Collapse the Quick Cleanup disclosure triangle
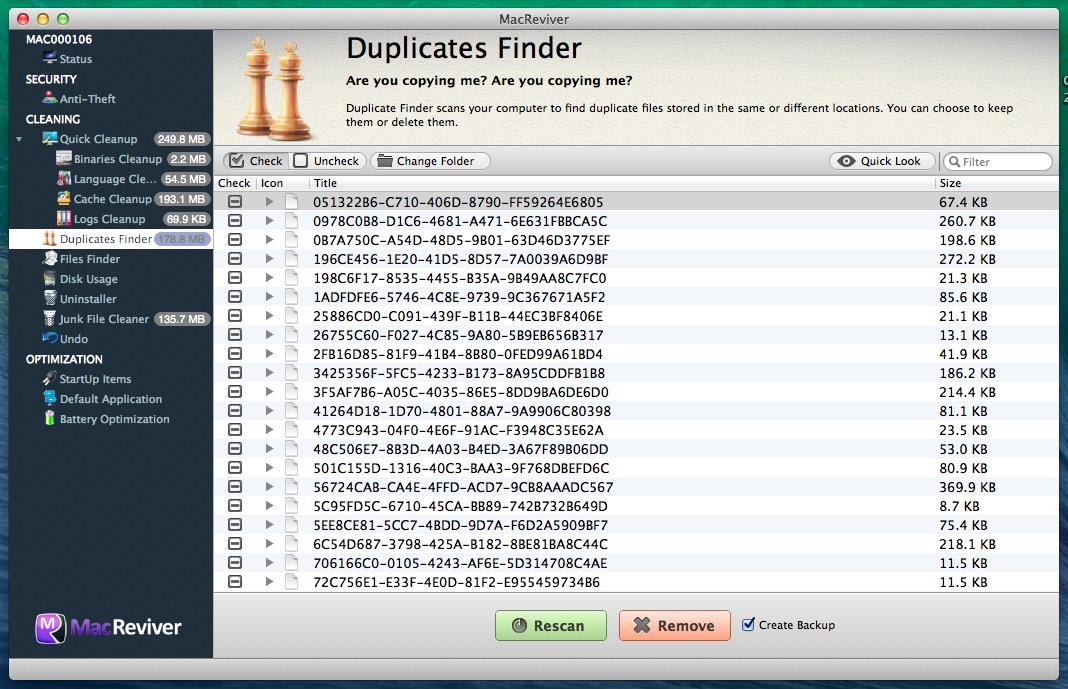The height and width of the screenshot is (689, 1068). (19, 139)
